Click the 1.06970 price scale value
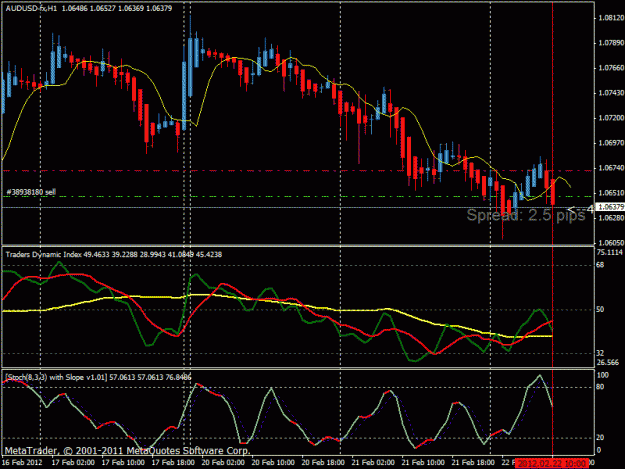 coord(611,143)
